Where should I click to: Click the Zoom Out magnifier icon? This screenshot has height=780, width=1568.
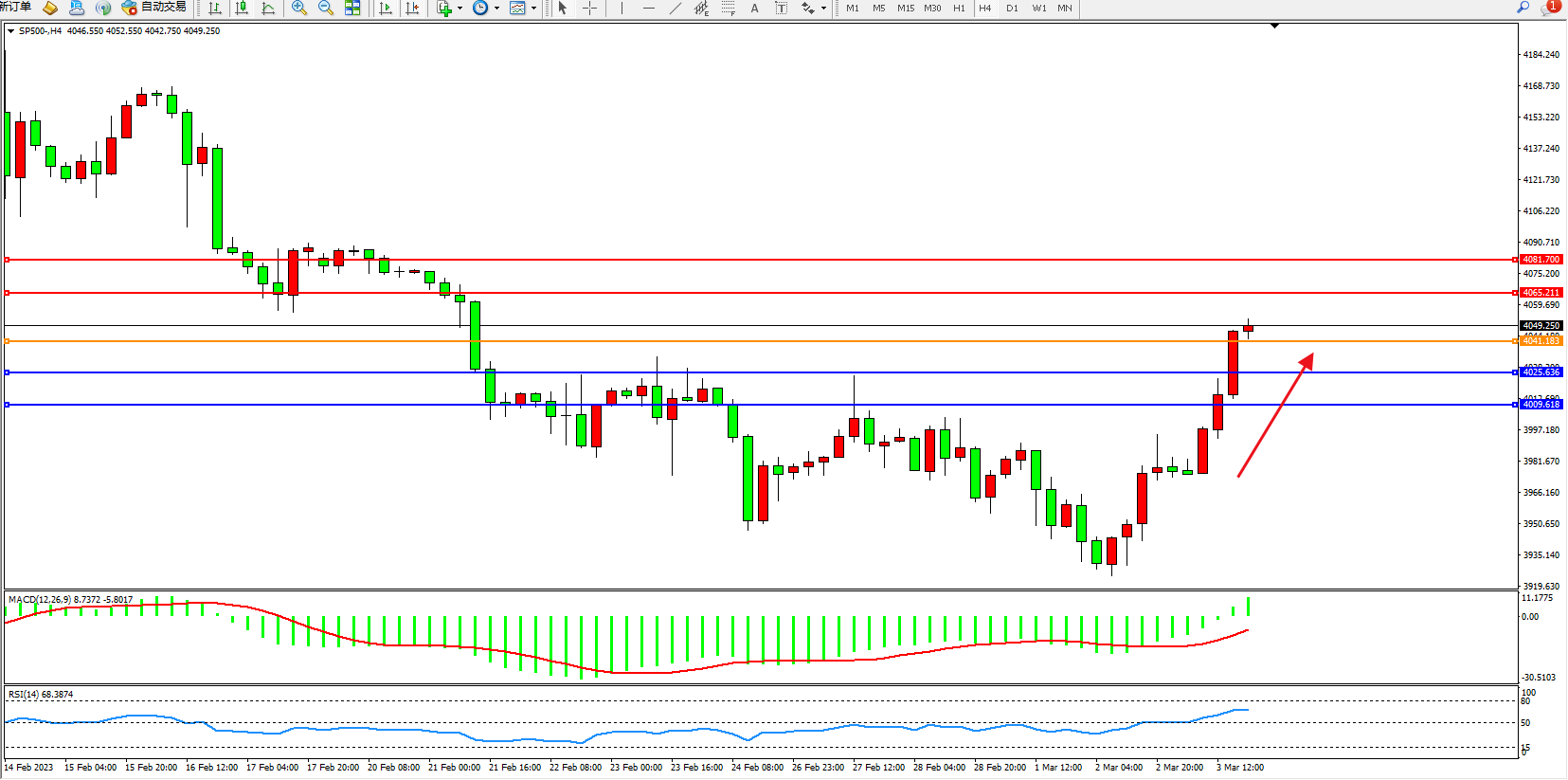(326, 8)
